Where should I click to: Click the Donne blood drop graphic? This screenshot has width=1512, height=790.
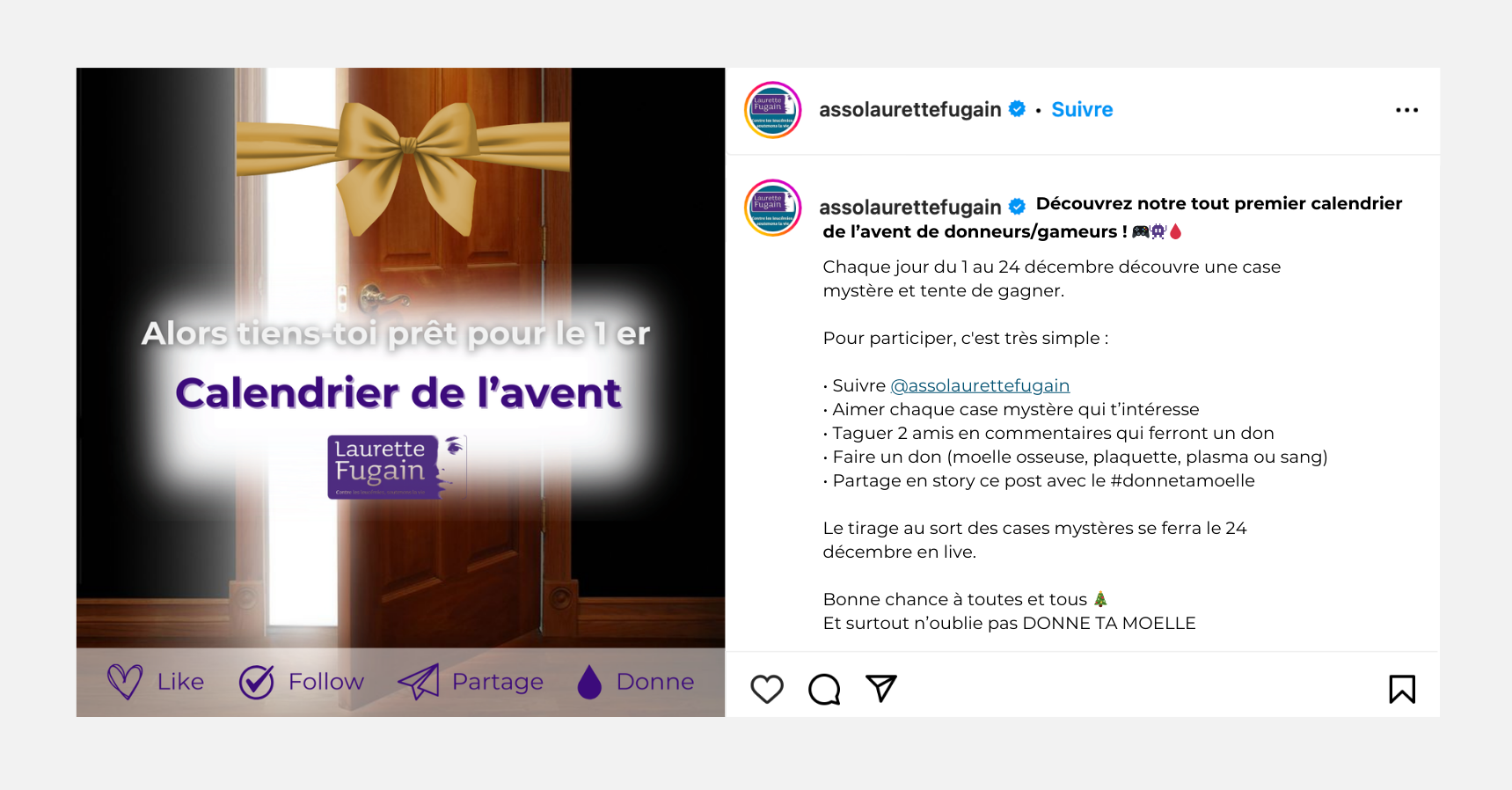point(589,682)
